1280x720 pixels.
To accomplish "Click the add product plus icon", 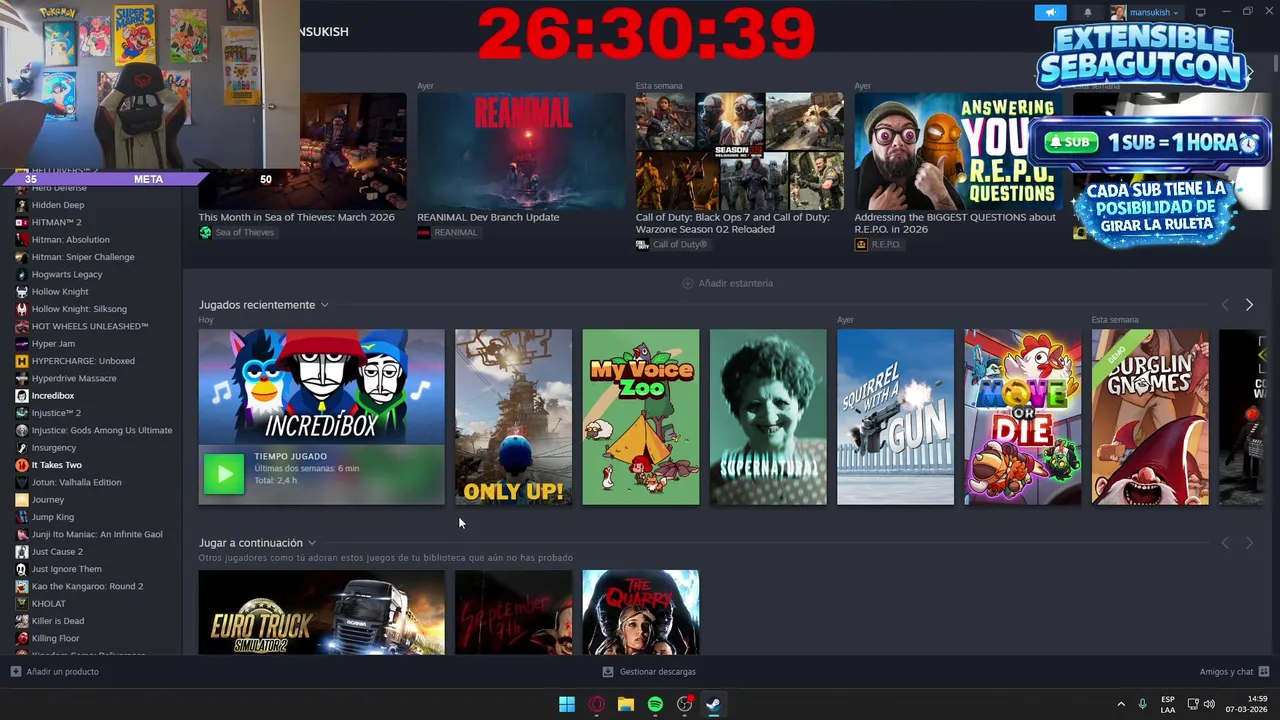I will pos(16,671).
